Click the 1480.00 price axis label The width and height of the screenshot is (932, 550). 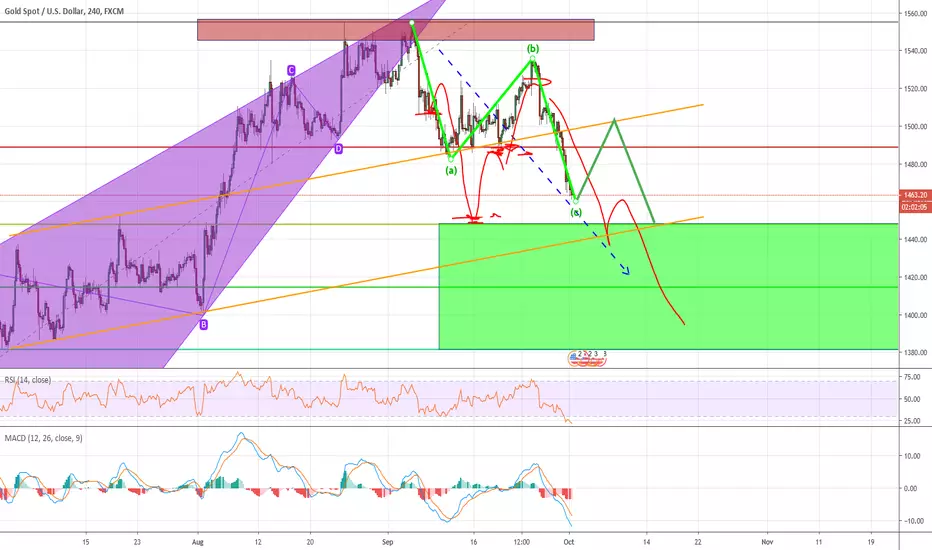[916, 164]
